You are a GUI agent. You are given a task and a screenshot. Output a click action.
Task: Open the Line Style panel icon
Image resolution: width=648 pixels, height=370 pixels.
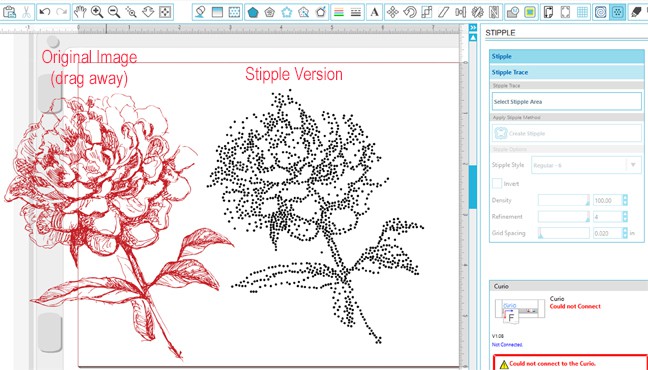pyautogui.click(x=356, y=12)
